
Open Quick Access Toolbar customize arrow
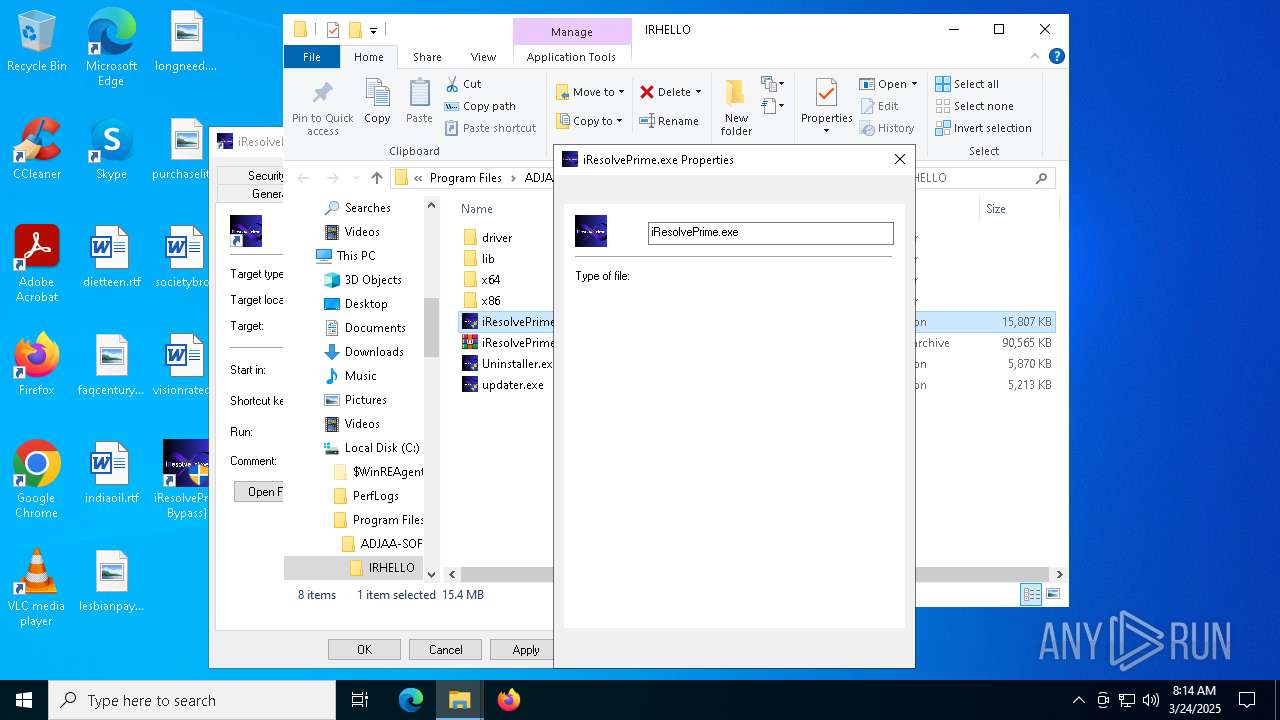[x=373, y=30]
